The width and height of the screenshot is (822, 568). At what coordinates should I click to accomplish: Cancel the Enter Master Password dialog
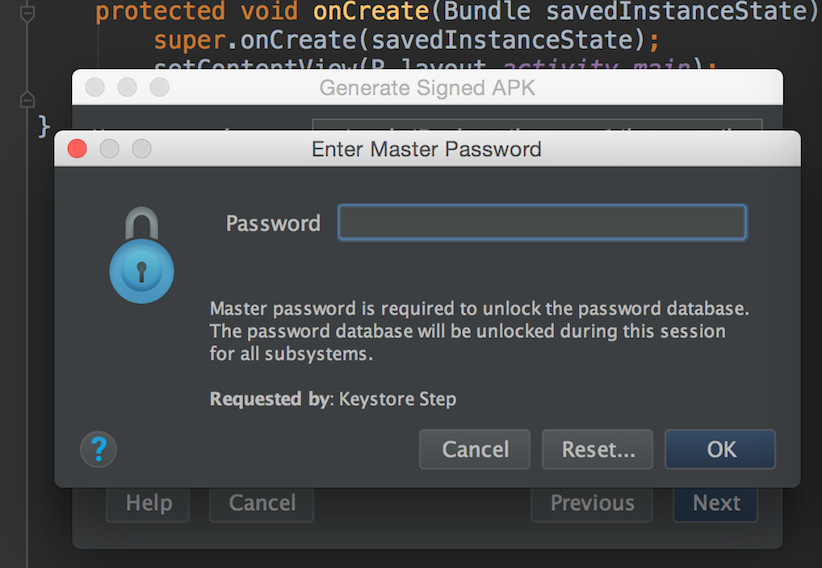(x=475, y=449)
